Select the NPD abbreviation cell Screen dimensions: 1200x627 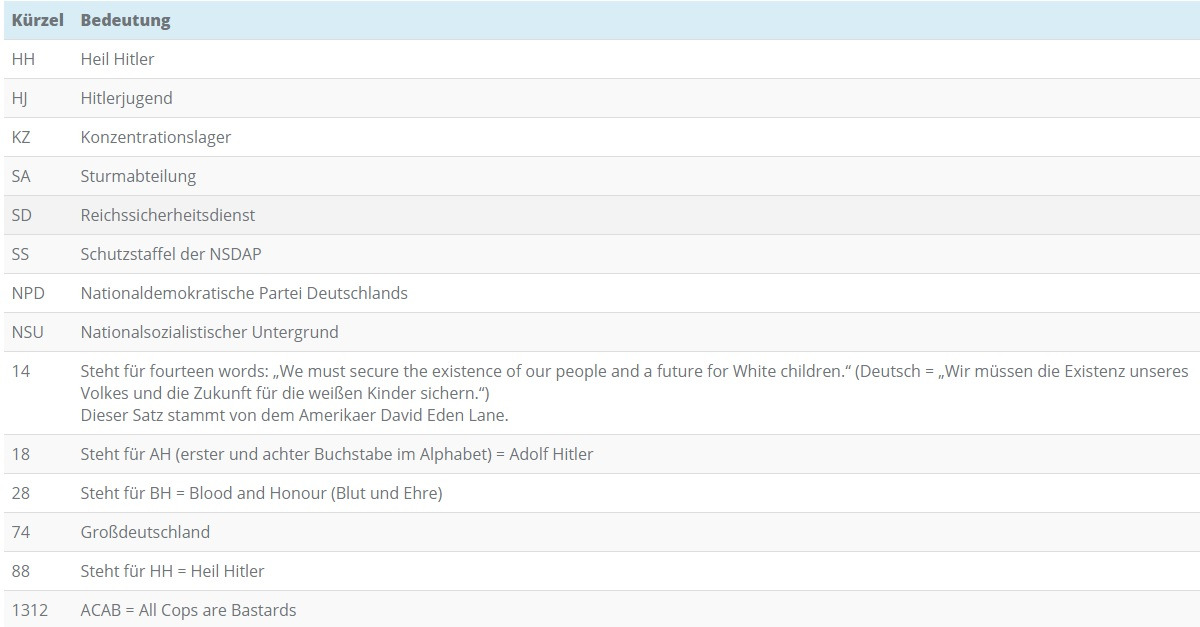(28, 293)
